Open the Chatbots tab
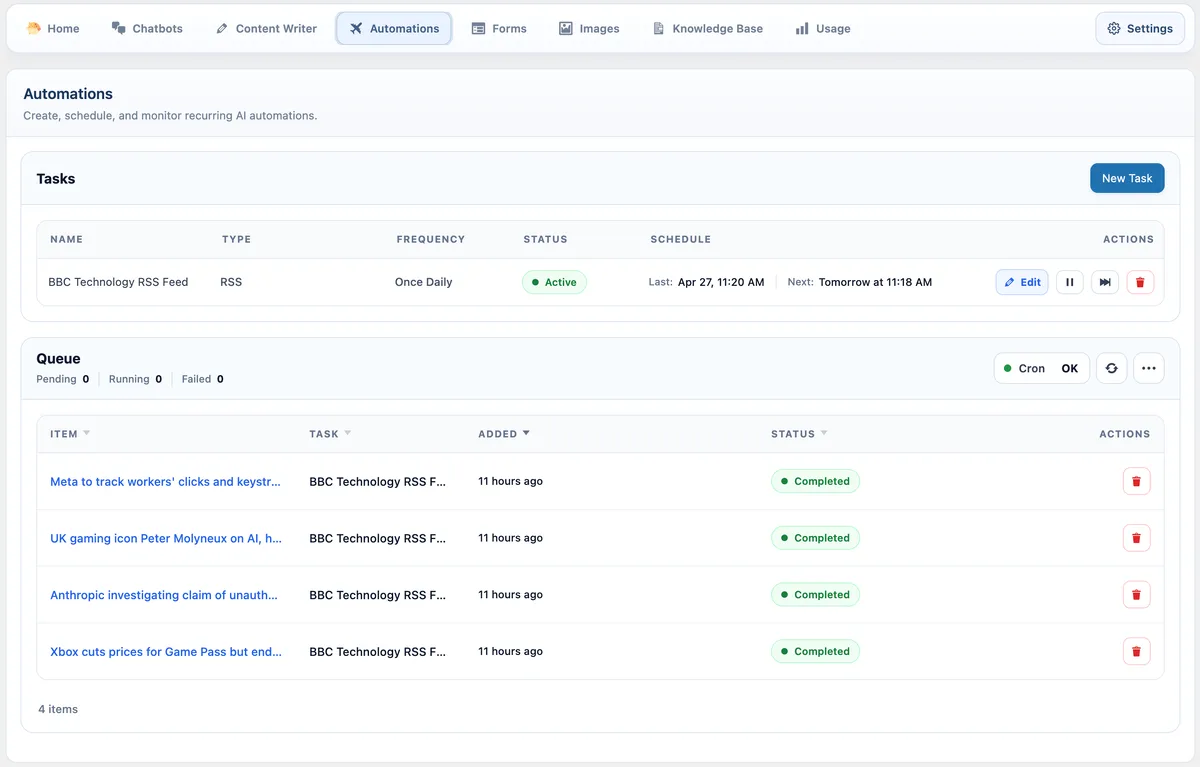The height and width of the screenshot is (767, 1200). pos(147,29)
